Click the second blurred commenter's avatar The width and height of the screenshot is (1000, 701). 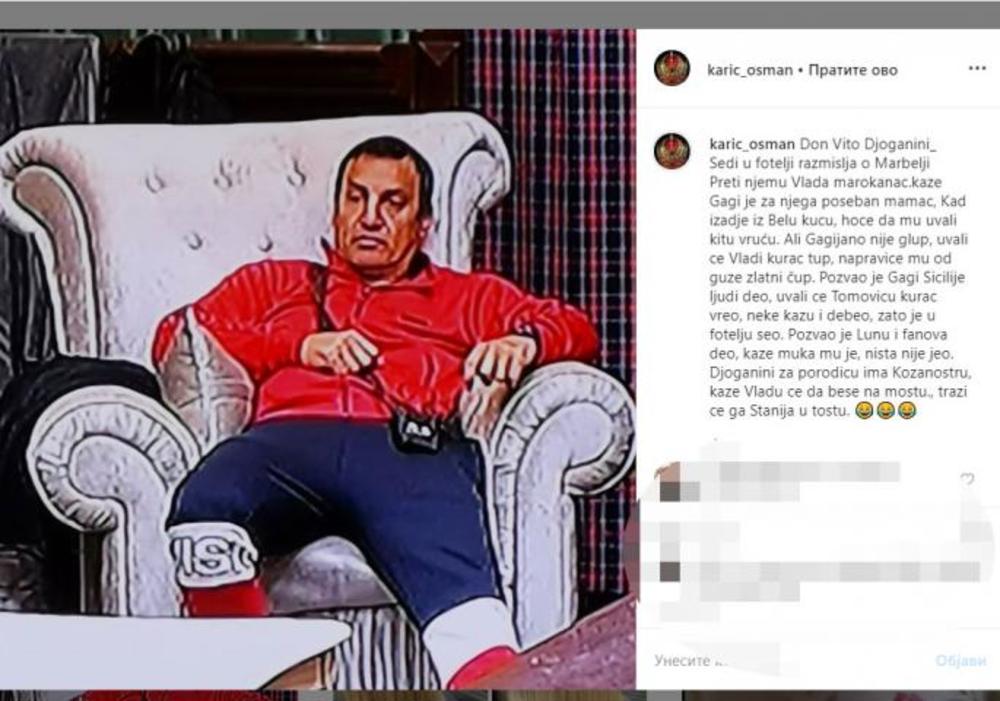click(670, 570)
